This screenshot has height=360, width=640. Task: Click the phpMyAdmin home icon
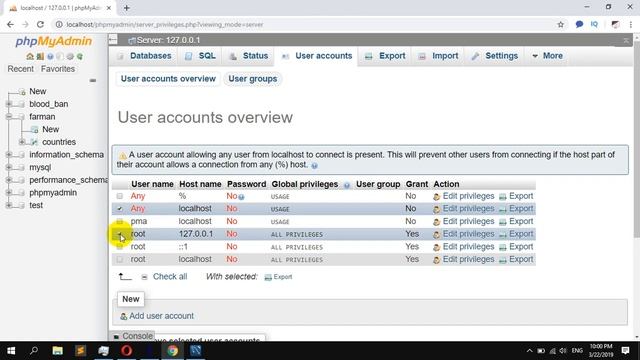pyautogui.click(x=30, y=56)
